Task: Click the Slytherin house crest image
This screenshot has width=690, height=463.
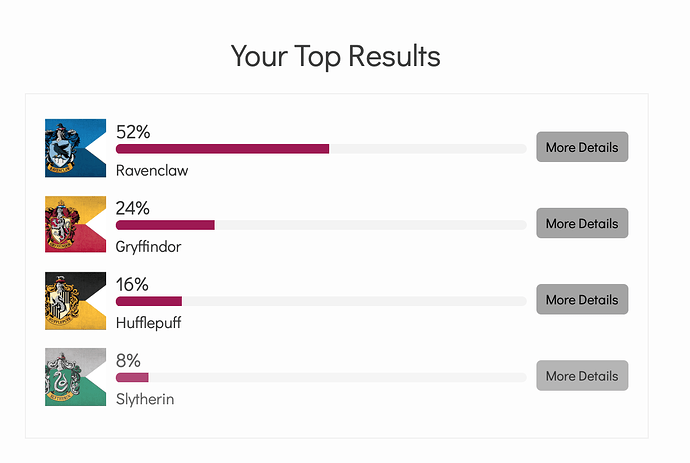Action: [x=75, y=377]
